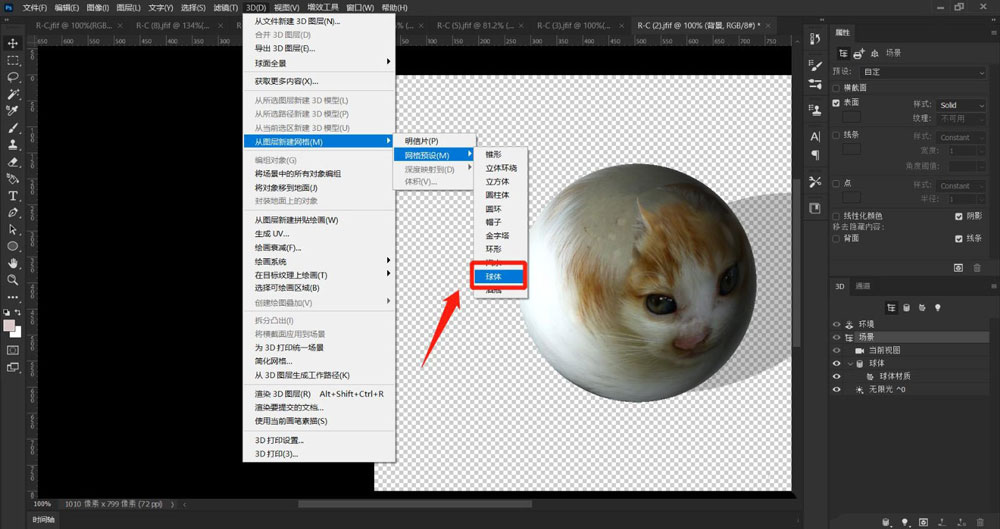The height and width of the screenshot is (529, 1000).
Task: Select the Type tool
Action: 12,196
